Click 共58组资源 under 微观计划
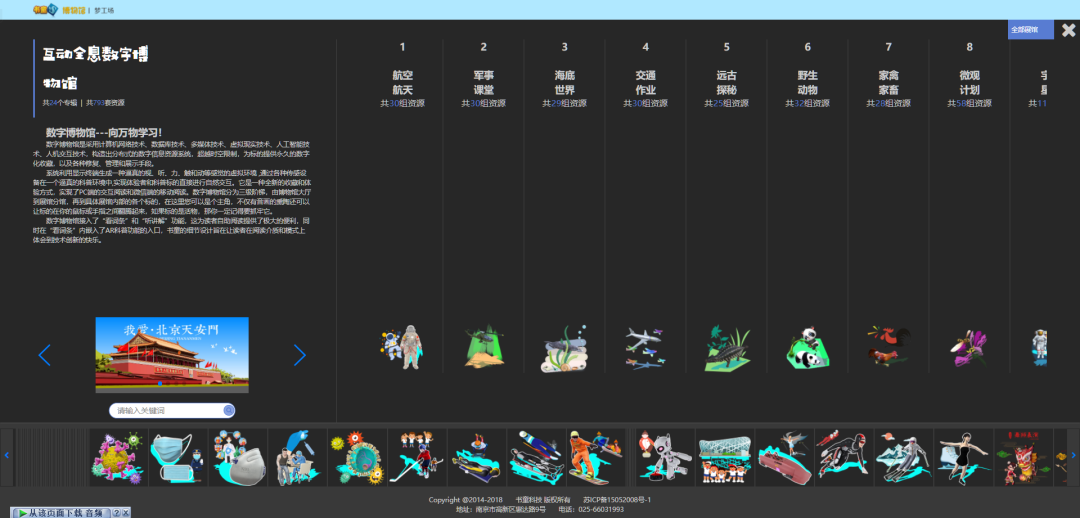The height and width of the screenshot is (518, 1080). pos(970,103)
